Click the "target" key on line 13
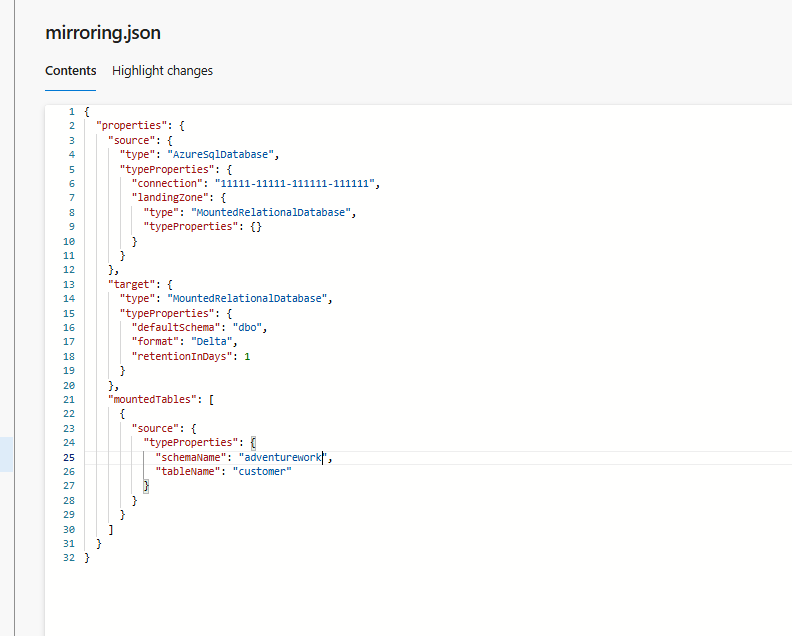This screenshot has height=636, width=792. point(131,284)
